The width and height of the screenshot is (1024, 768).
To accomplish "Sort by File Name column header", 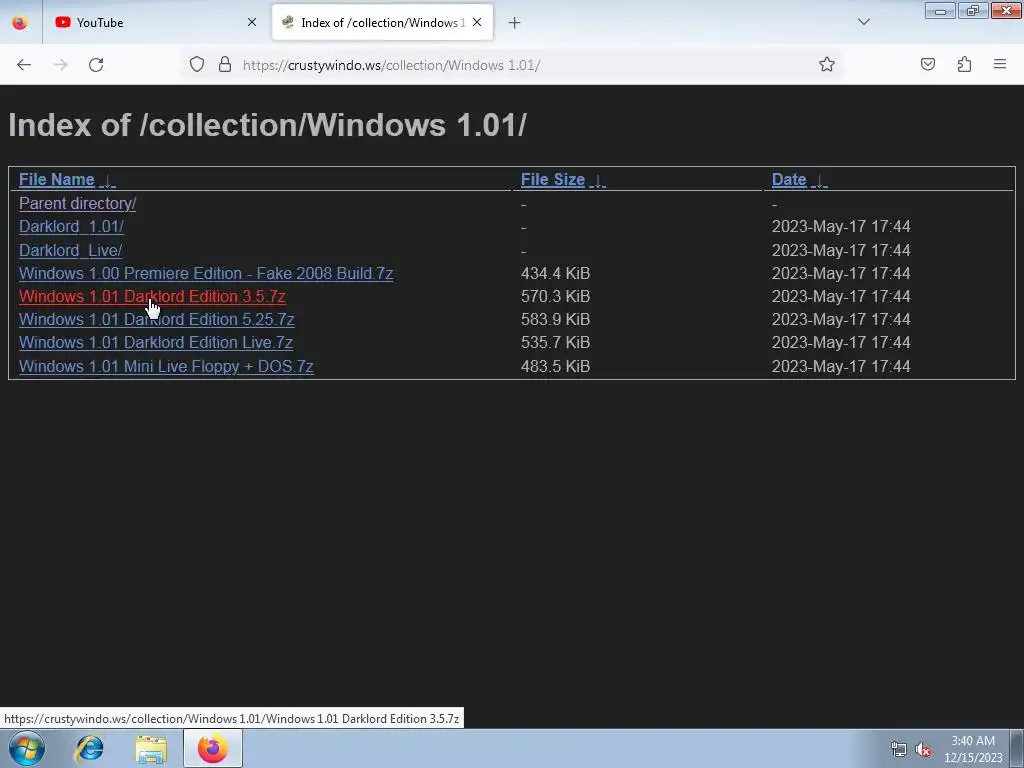I will pyautogui.click(x=56, y=180).
